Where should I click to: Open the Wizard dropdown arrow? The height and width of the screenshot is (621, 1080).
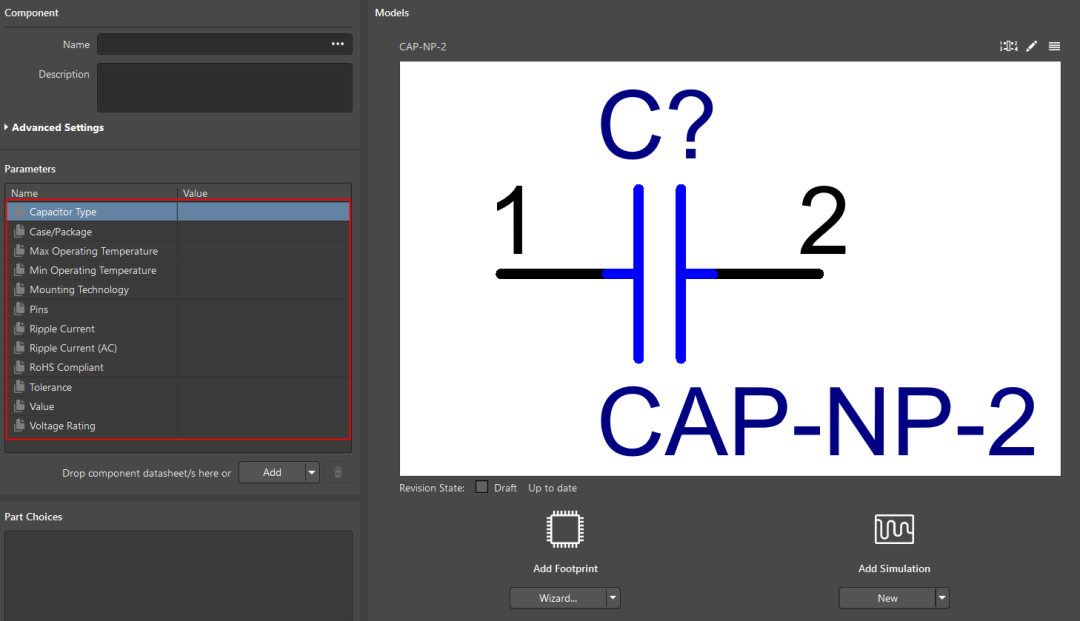coord(612,598)
